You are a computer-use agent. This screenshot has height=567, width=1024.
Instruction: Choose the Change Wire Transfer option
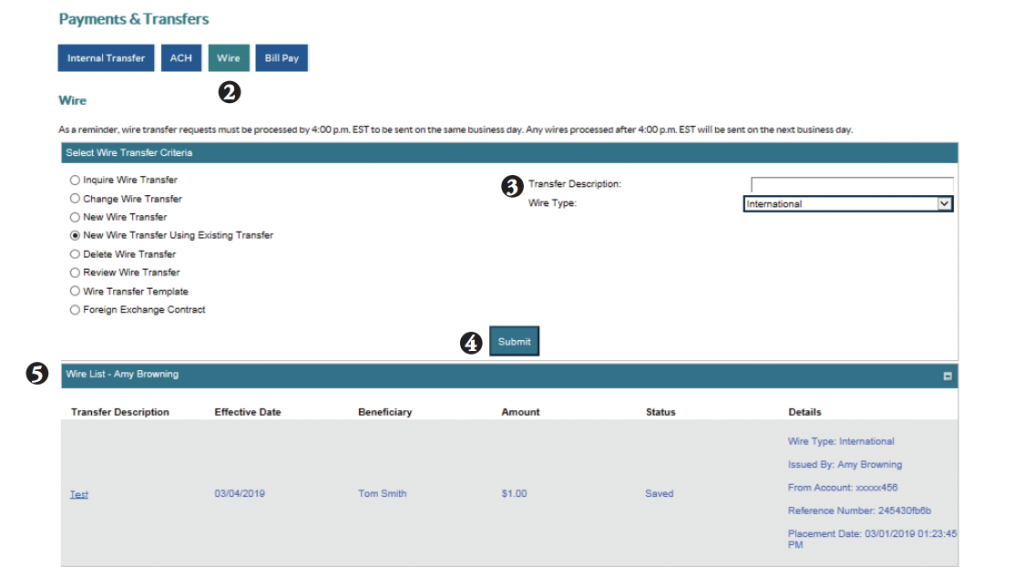[74, 199]
